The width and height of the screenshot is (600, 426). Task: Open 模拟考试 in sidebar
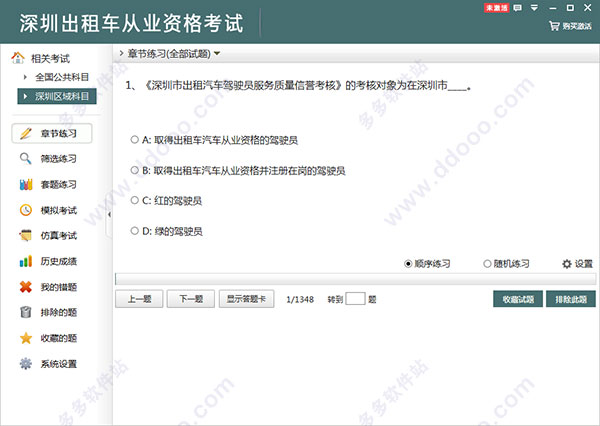(59, 210)
